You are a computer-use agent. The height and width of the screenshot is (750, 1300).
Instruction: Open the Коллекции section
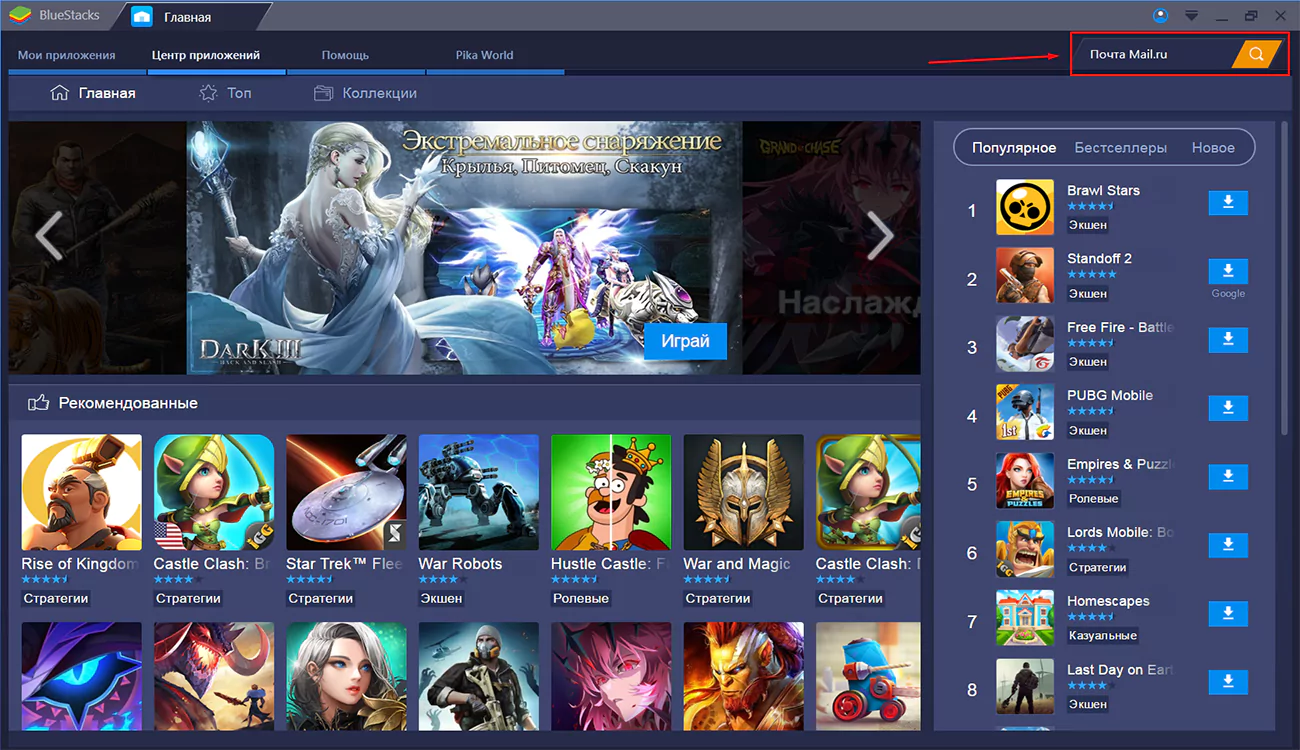tap(365, 93)
